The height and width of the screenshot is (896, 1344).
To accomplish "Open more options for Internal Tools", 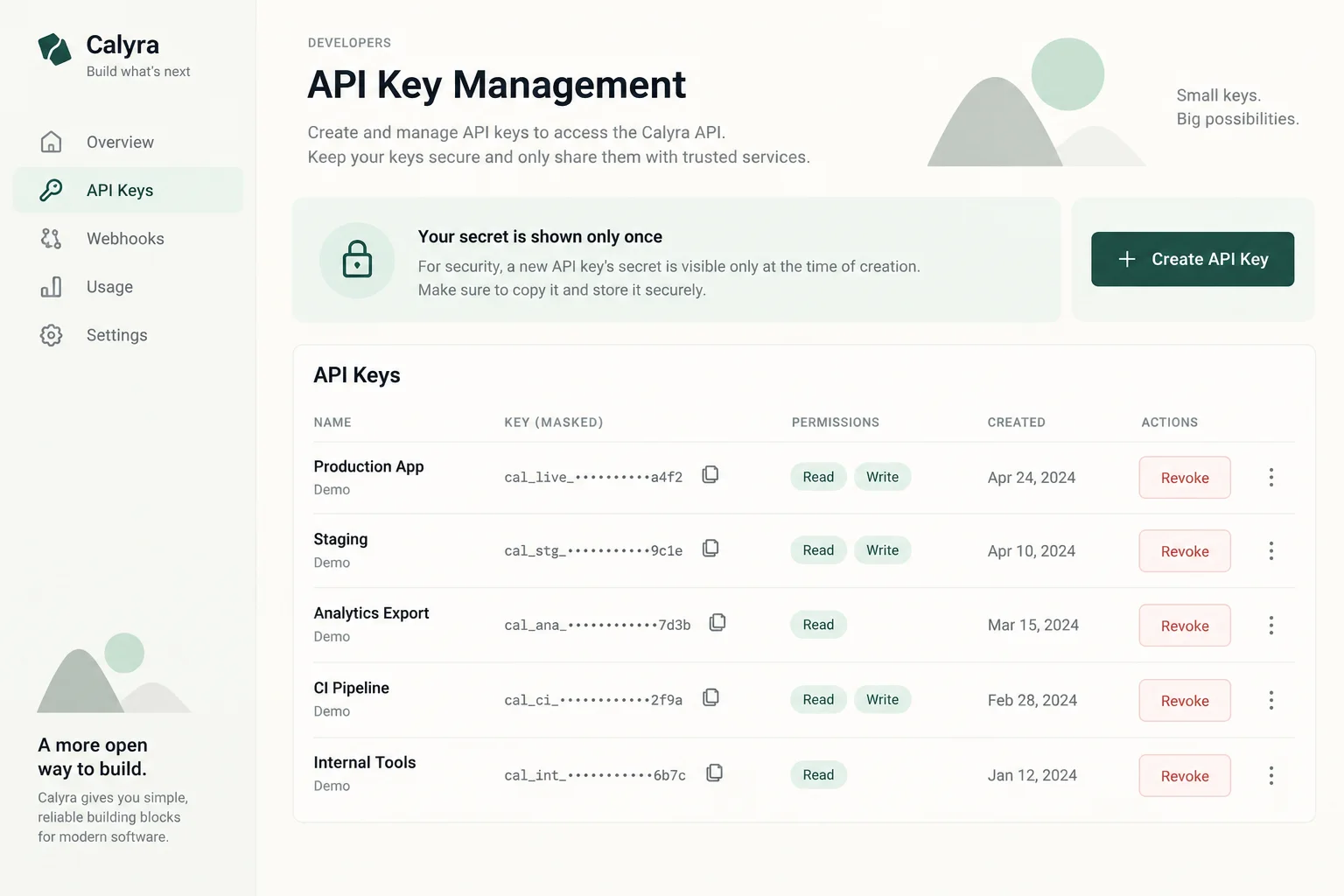I will 1270,775.
